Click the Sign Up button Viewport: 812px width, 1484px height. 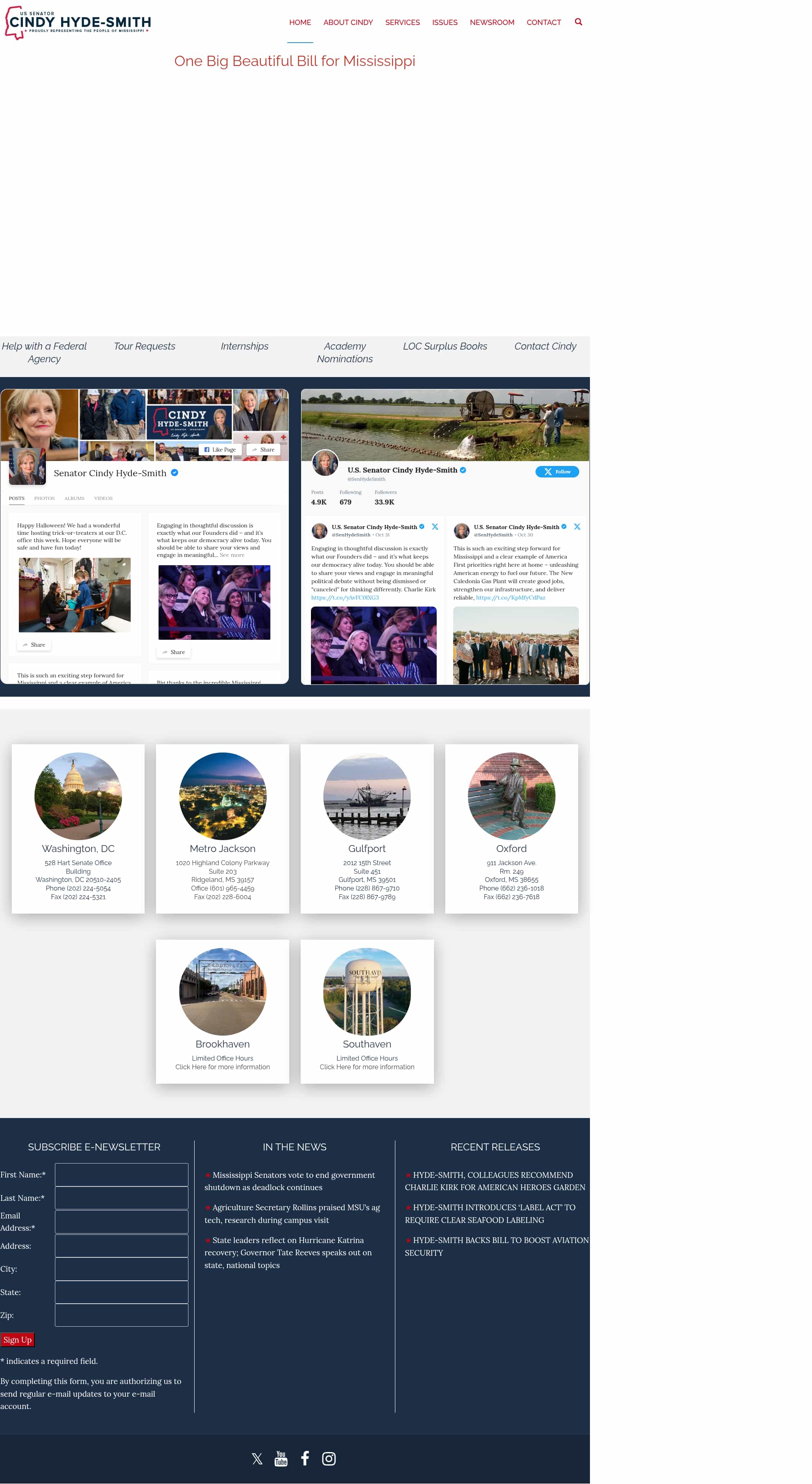click(17, 1340)
